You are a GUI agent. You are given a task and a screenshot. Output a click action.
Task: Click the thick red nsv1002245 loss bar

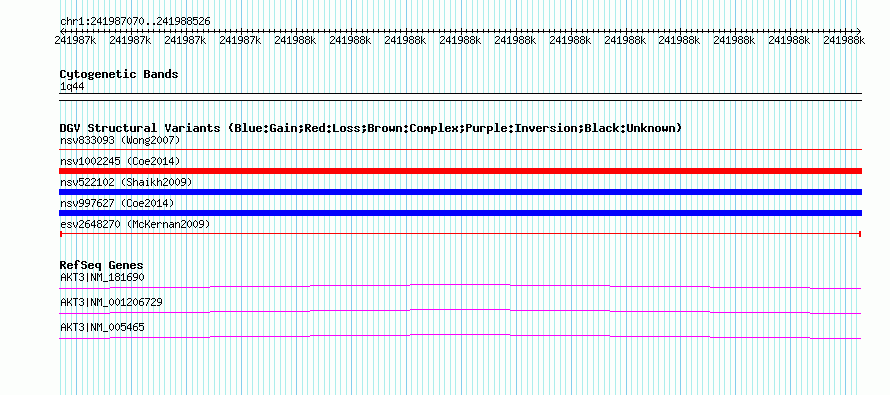pos(460,171)
